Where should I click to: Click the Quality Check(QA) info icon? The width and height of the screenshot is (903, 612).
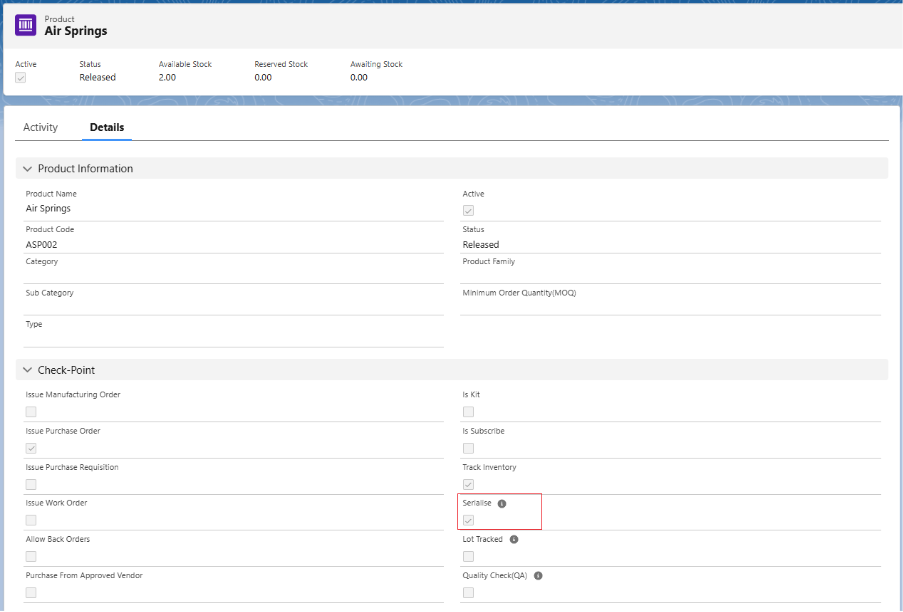(x=538, y=576)
